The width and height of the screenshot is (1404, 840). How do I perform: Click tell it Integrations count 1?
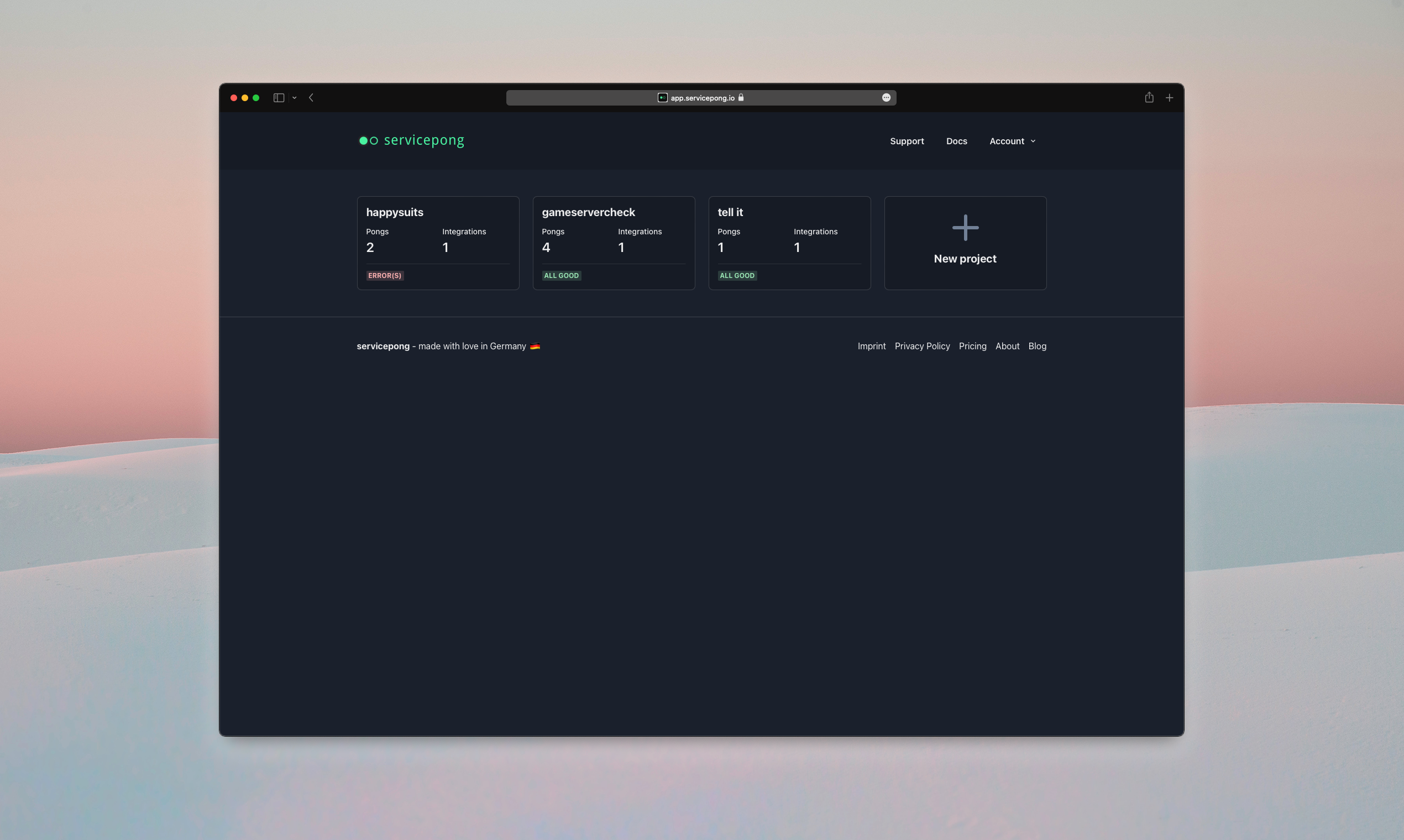[x=797, y=248]
